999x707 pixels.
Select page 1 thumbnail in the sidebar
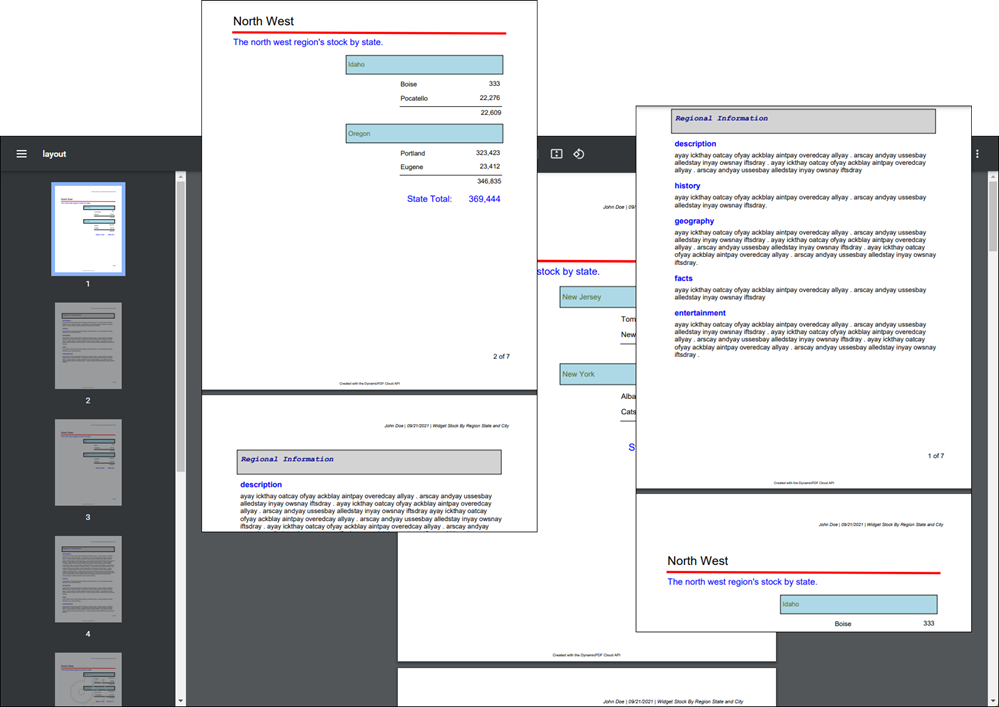coord(88,229)
